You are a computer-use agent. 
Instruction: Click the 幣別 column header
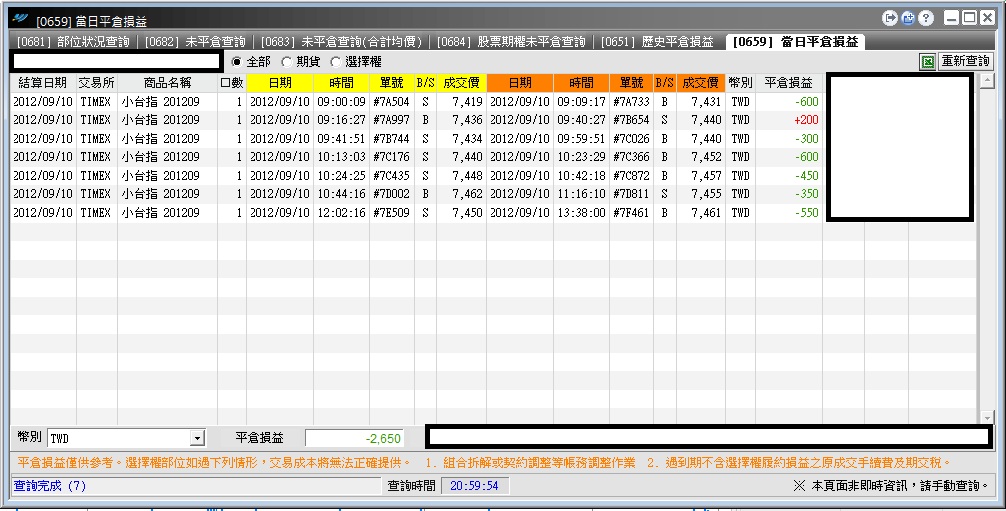coord(740,83)
